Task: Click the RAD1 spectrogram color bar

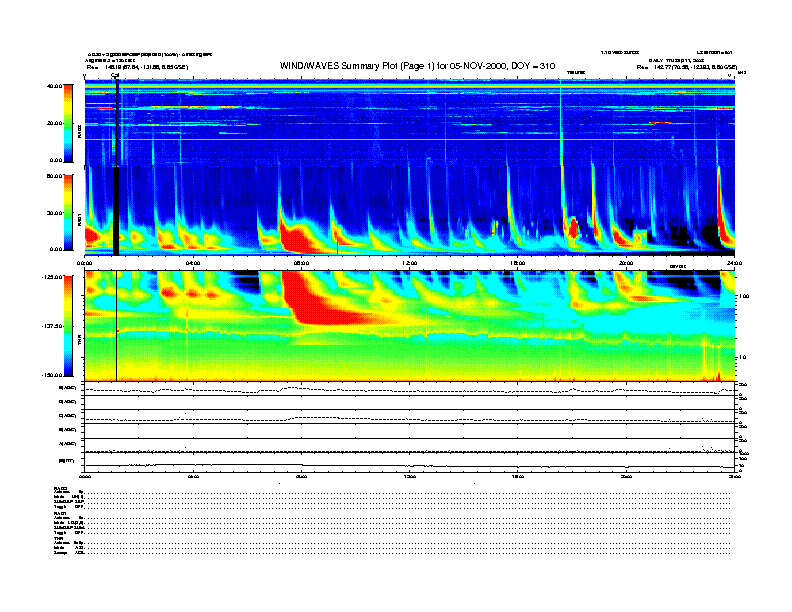Action: pos(68,213)
